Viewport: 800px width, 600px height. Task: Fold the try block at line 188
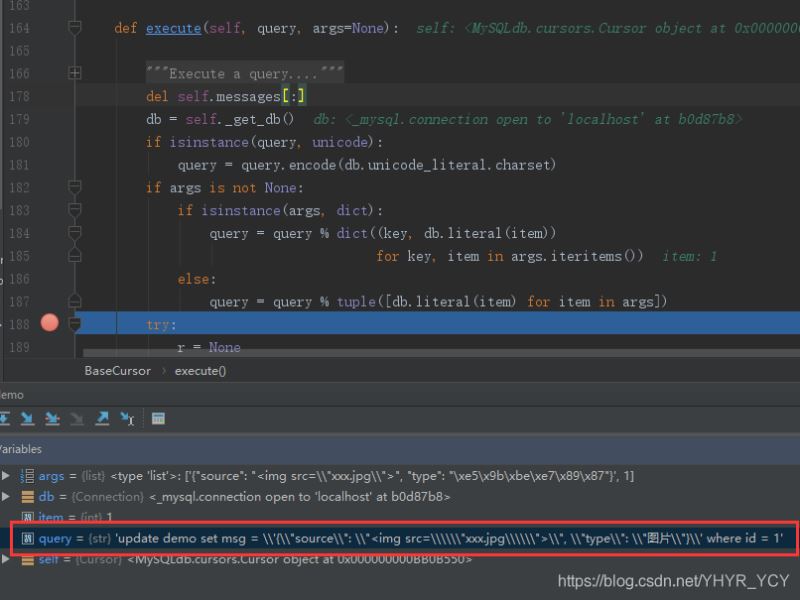pyautogui.click(x=75, y=323)
